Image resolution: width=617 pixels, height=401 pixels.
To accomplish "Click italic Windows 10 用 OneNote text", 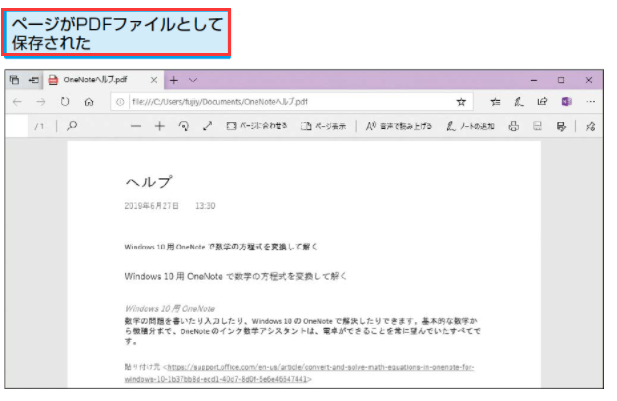I will (x=170, y=309).
